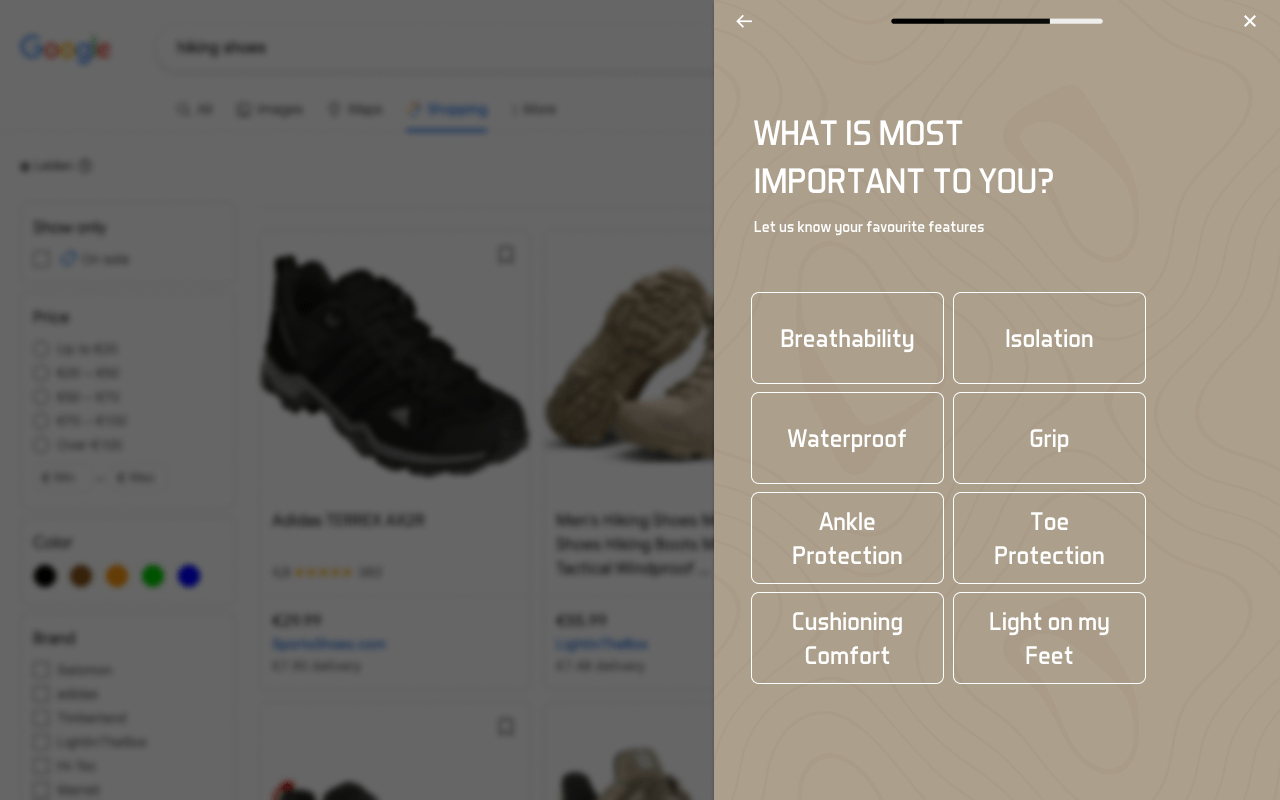The width and height of the screenshot is (1280, 800).
Task: Click the Google logo
Action: tap(65, 48)
